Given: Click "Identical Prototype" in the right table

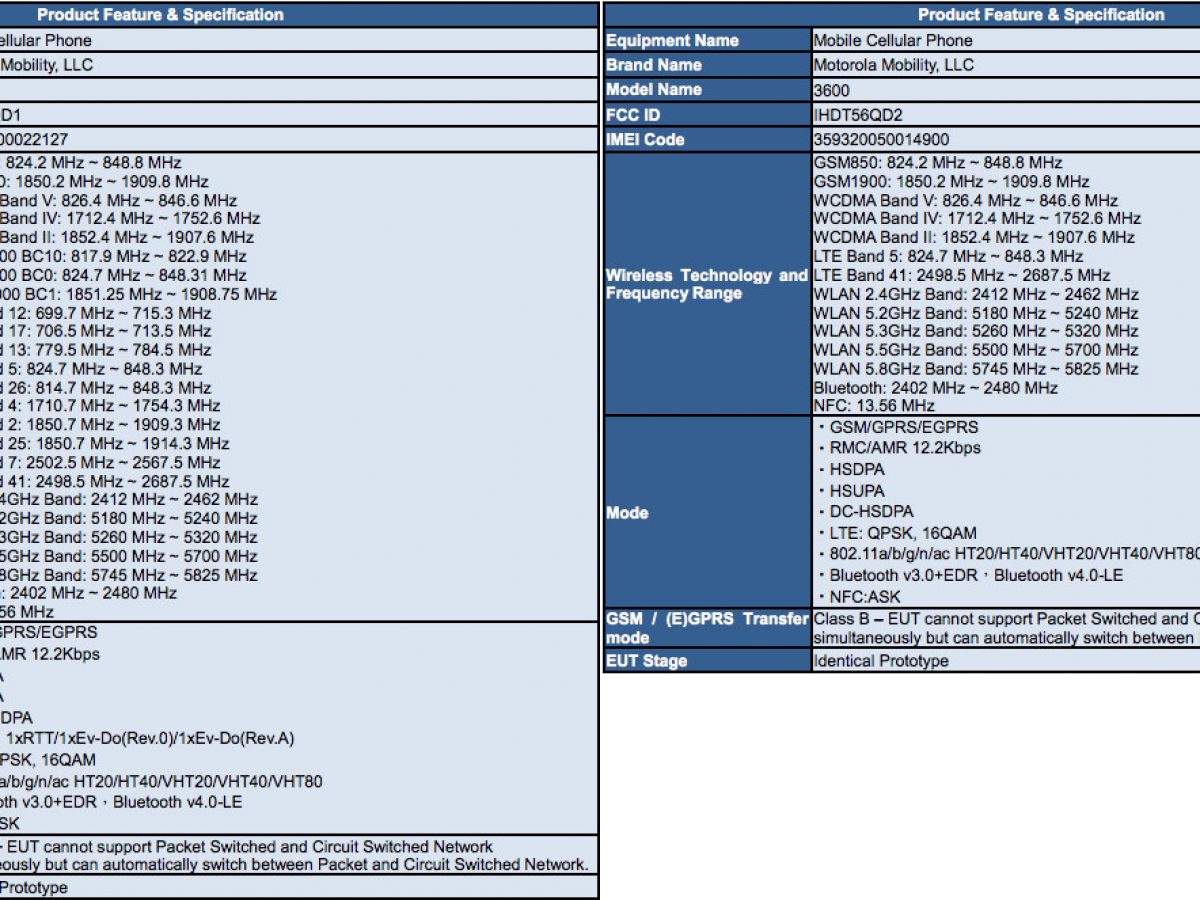Looking at the screenshot, I should (x=880, y=661).
